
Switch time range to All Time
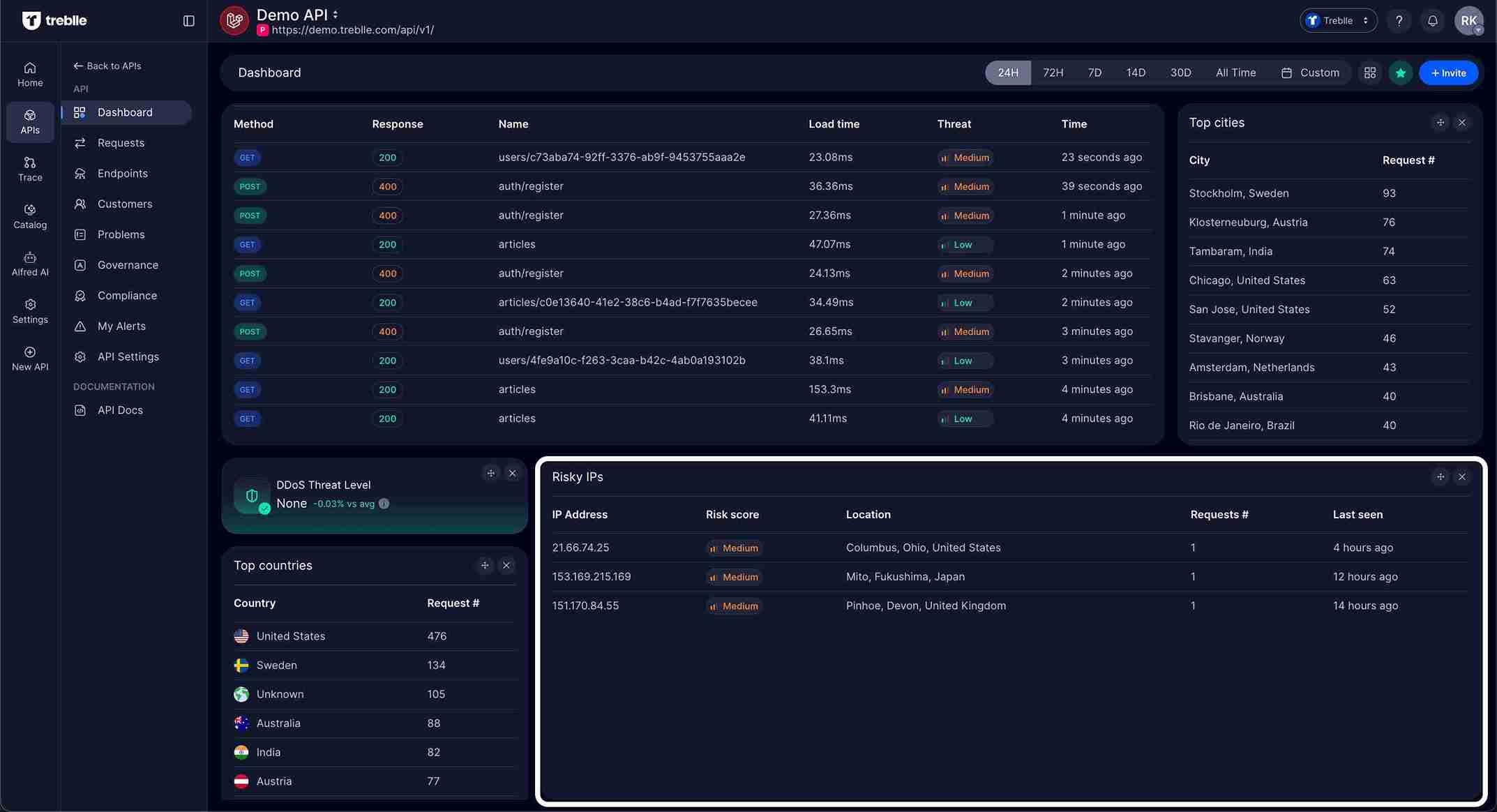(x=1235, y=73)
